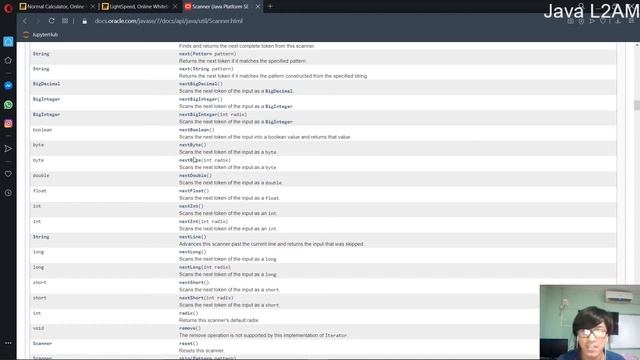
Task: Click the heart bookmark icon in address bar
Action: point(603,21)
